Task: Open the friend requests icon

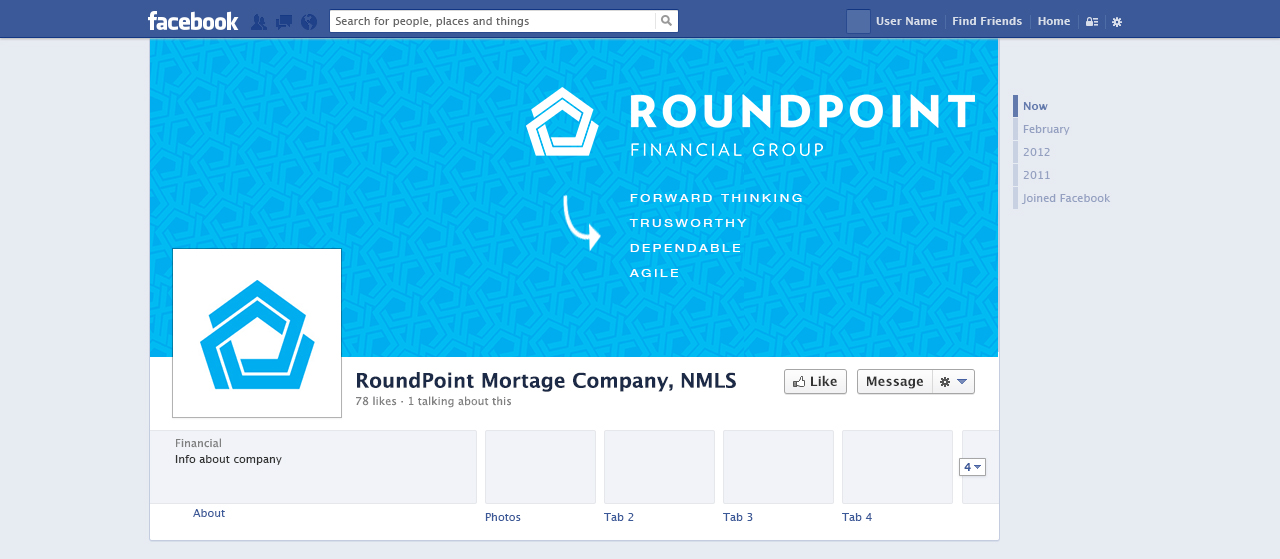Action: click(259, 22)
